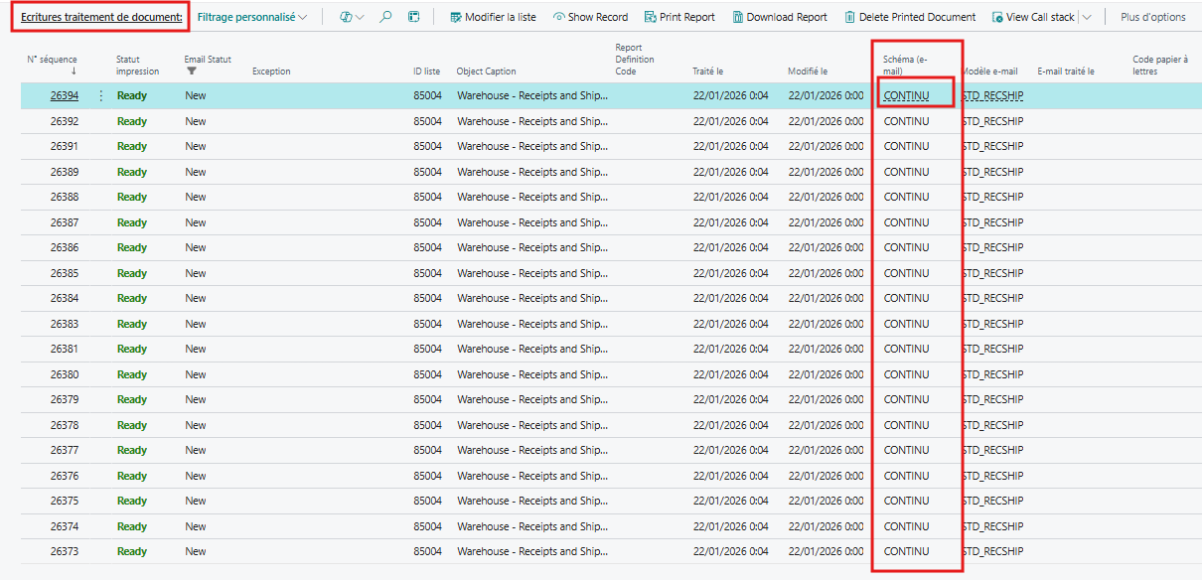
Task: Click the Modifier la liste edit icon
Action: pos(456,17)
